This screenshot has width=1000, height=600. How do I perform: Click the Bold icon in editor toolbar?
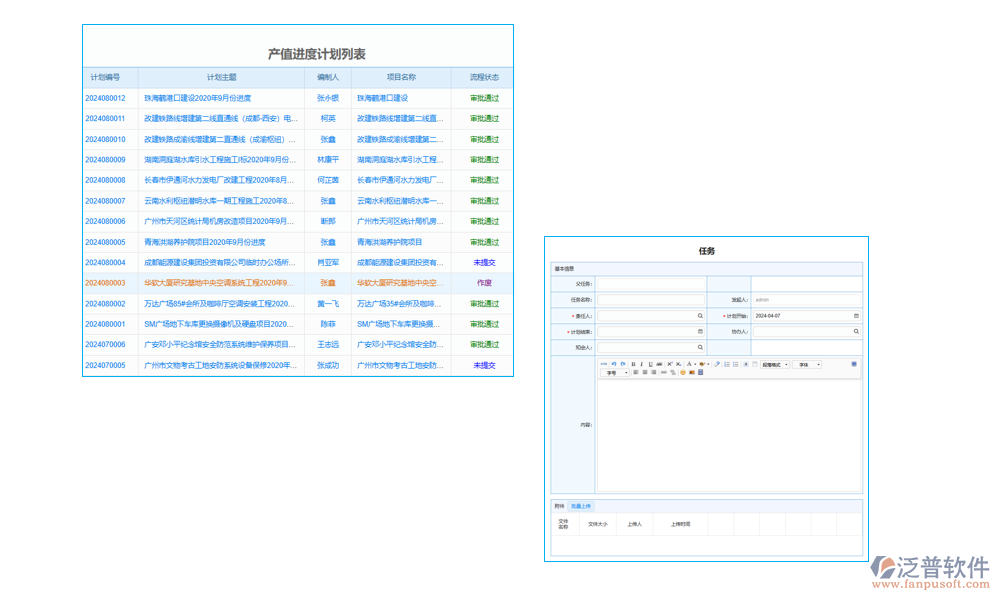point(634,364)
